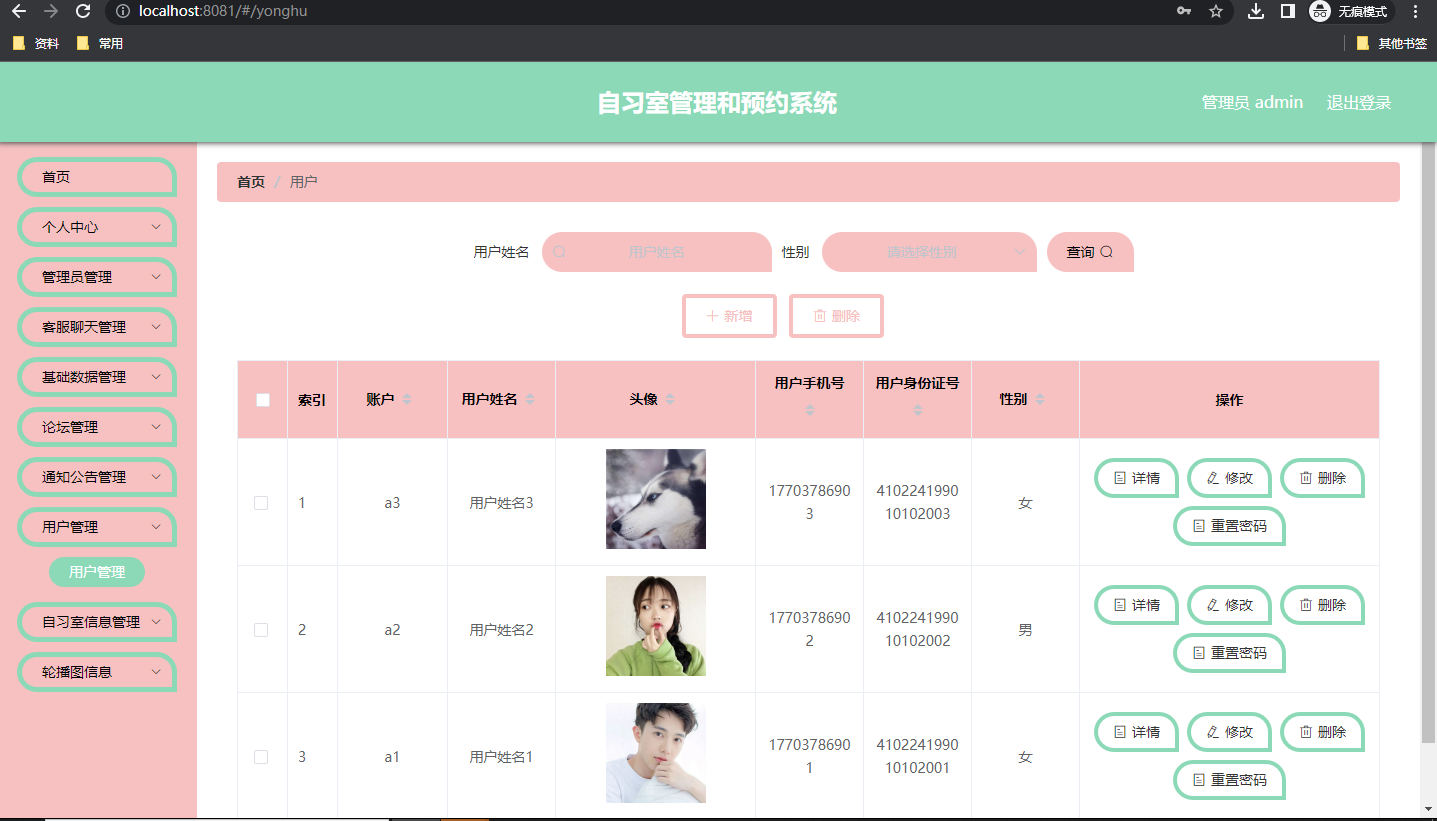Screen dimensions: 1437x821
Task: Click the boy avatar thumbnail of a1
Action: pos(656,753)
